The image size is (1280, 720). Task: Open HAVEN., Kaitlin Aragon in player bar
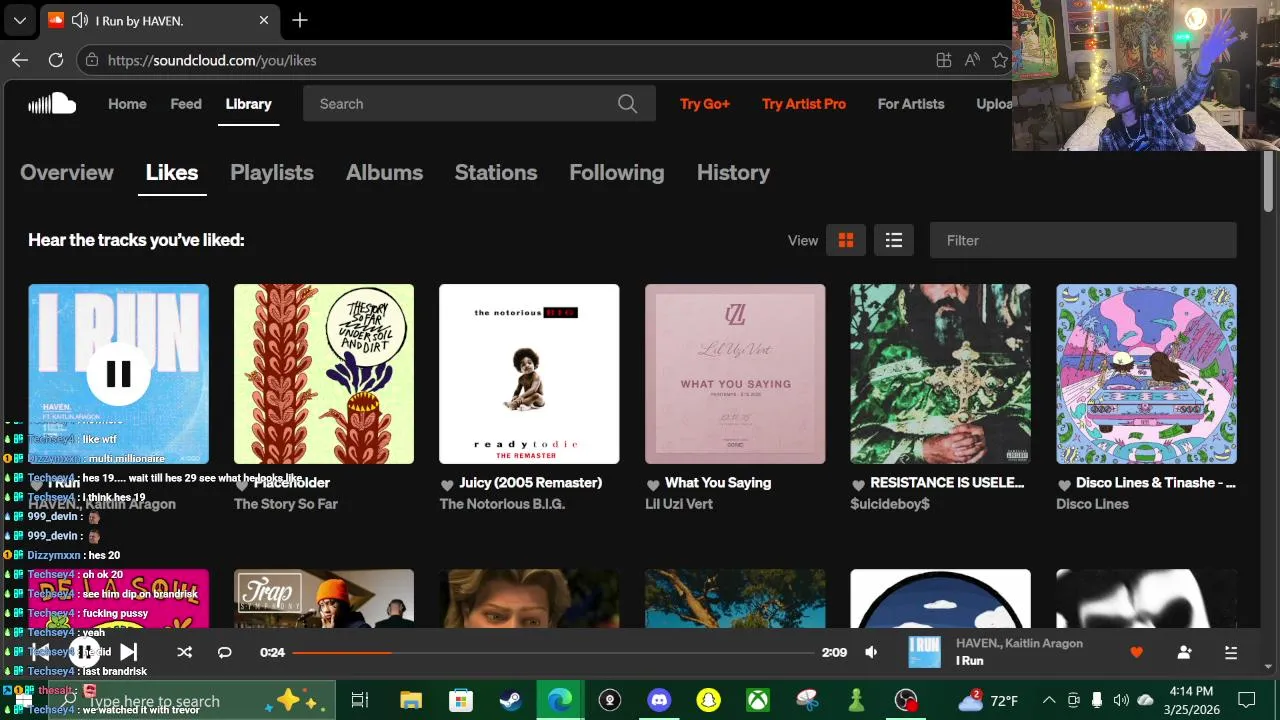click(x=1019, y=643)
